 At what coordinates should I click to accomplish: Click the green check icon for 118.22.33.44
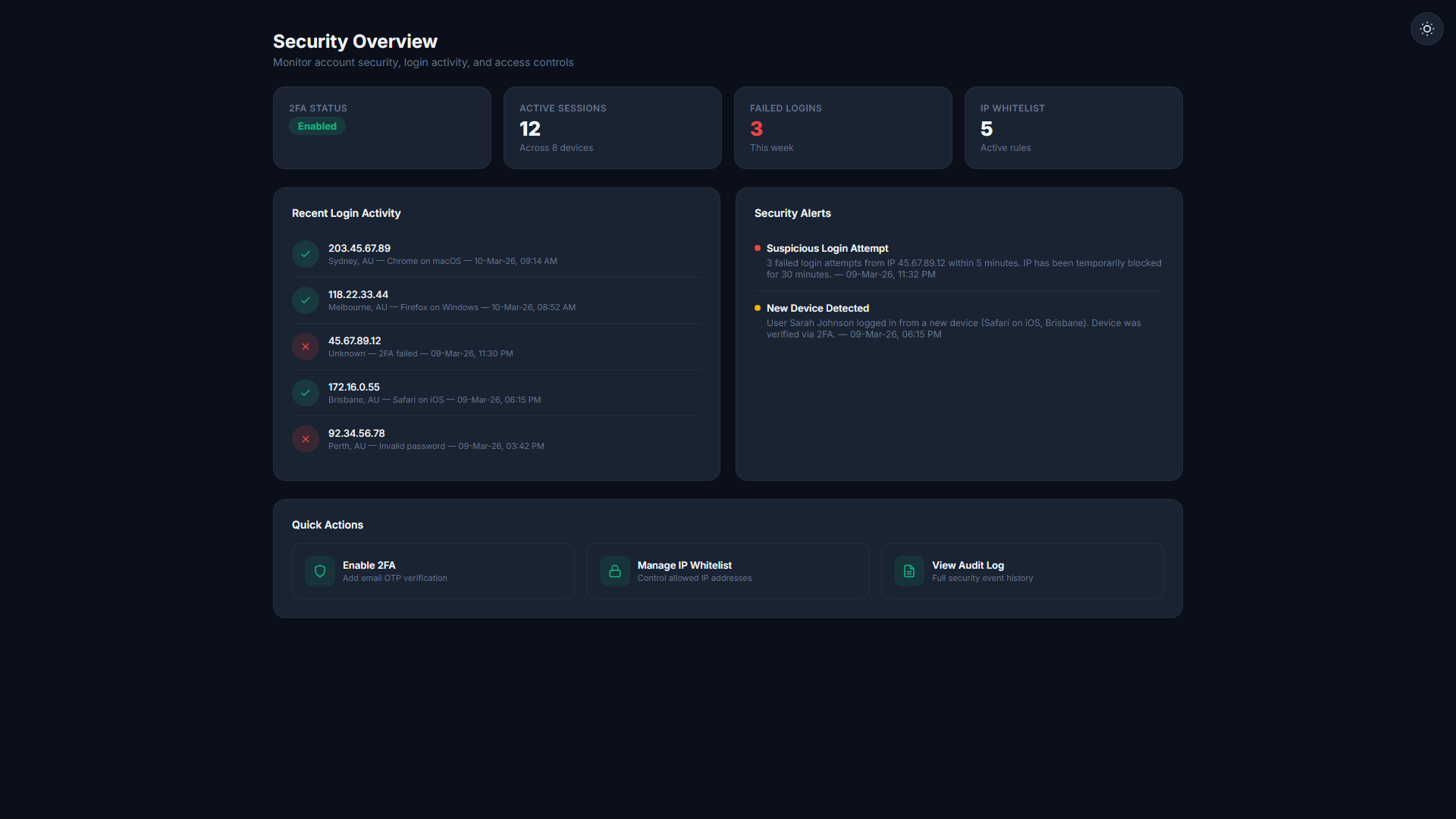[306, 300]
